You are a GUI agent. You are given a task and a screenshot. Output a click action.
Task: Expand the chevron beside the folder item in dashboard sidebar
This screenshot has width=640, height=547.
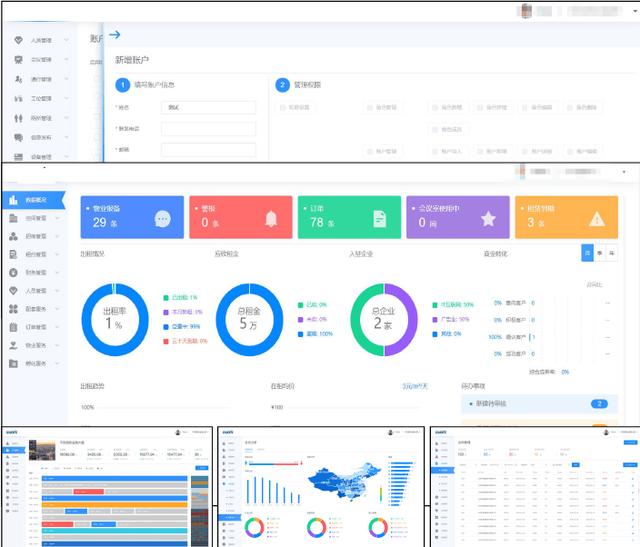[x=57, y=363]
